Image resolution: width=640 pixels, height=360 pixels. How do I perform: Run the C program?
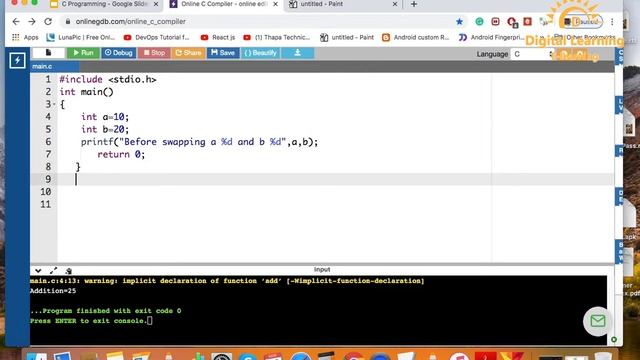[x=83, y=53]
